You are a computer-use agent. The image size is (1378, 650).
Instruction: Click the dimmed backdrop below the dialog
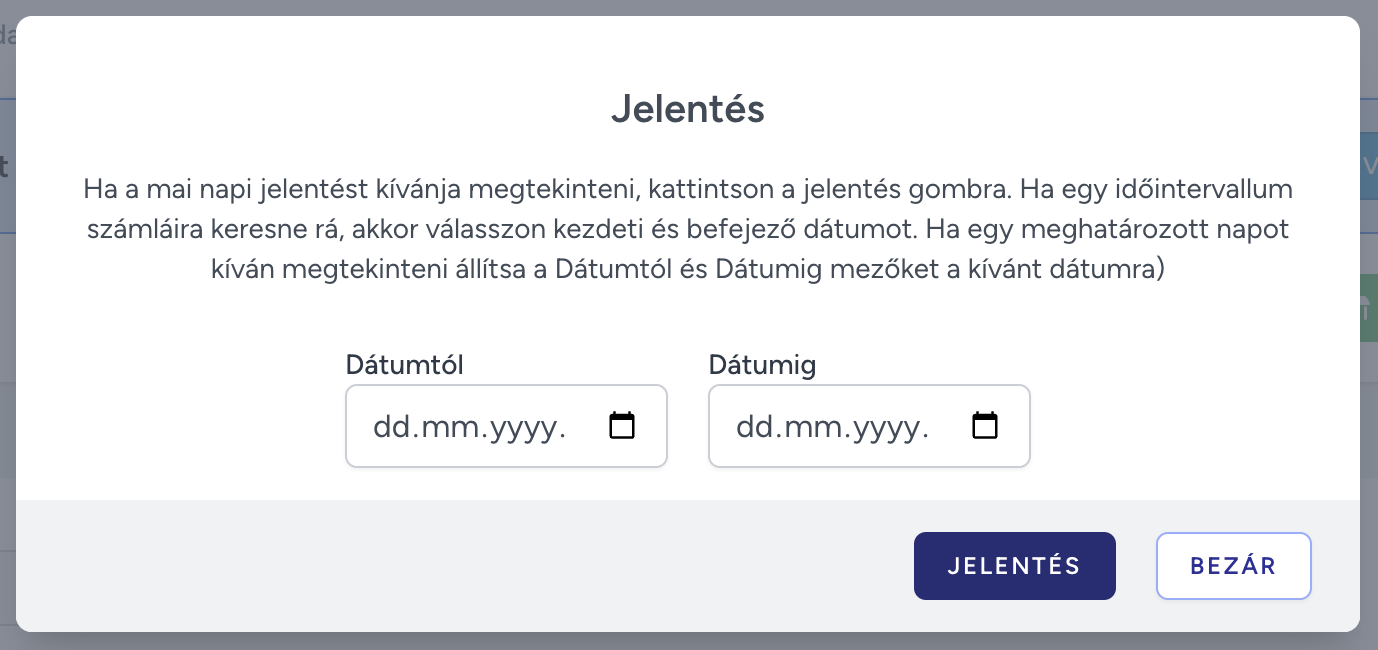tap(688, 641)
